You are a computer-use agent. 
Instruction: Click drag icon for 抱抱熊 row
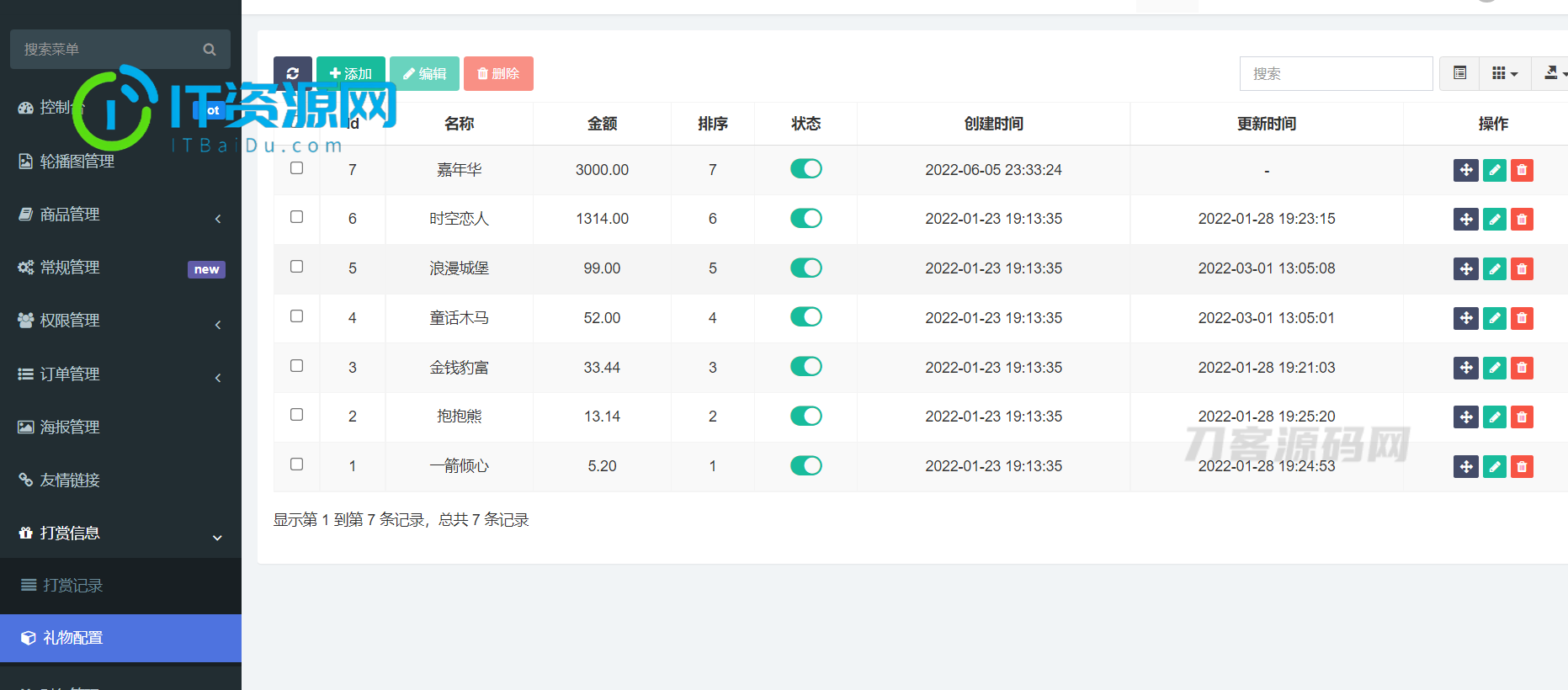click(1465, 417)
